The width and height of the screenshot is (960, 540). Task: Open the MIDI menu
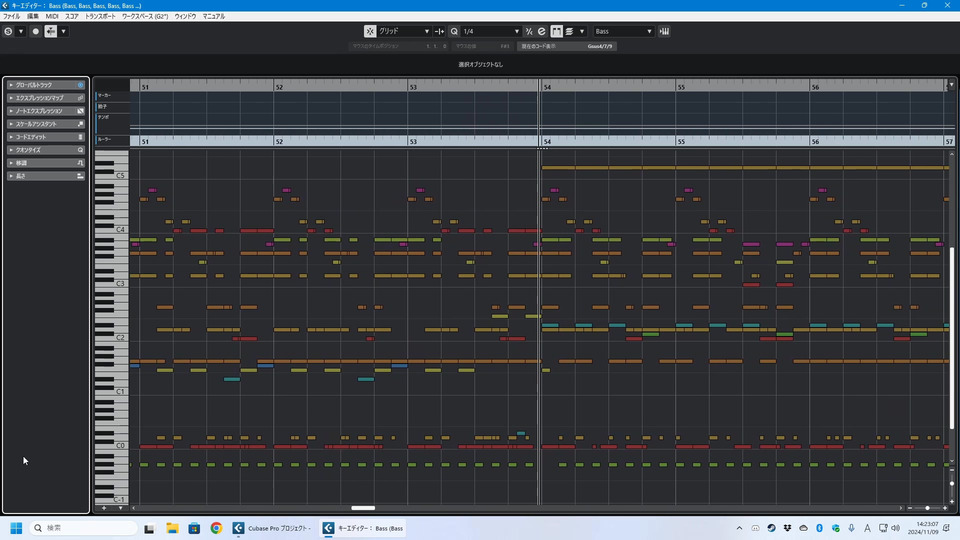click(x=52, y=16)
